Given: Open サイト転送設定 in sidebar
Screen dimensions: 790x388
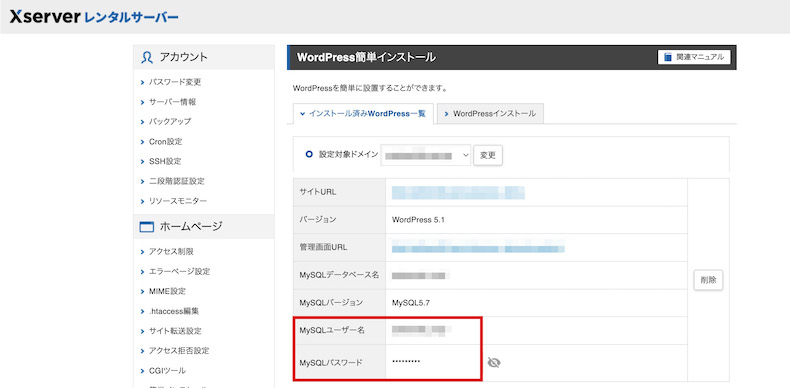Looking at the screenshot, I should pyautogui.click(x=175, y=331).
